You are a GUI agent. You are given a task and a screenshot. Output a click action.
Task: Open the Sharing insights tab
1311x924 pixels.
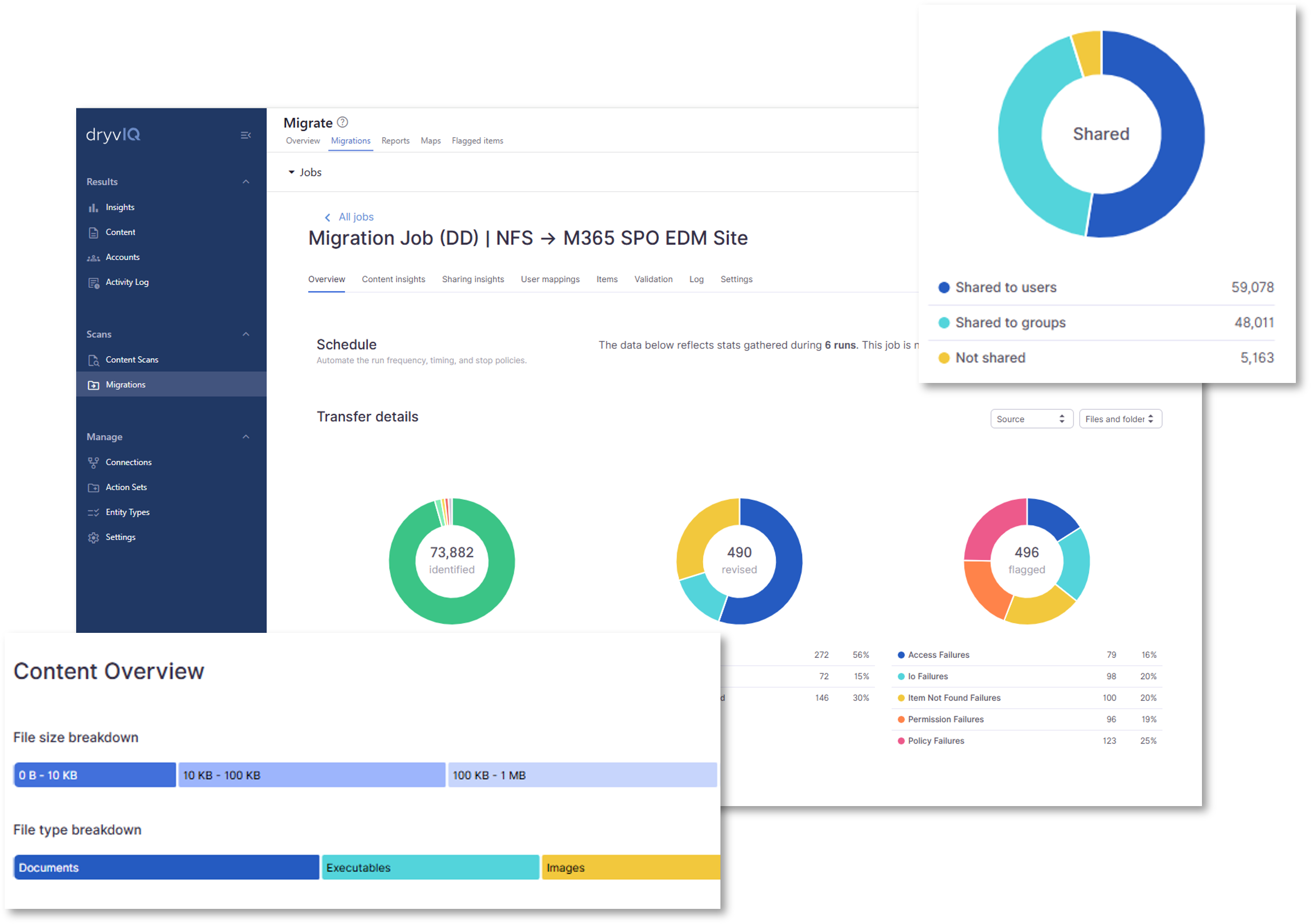(x=472, y=279)
